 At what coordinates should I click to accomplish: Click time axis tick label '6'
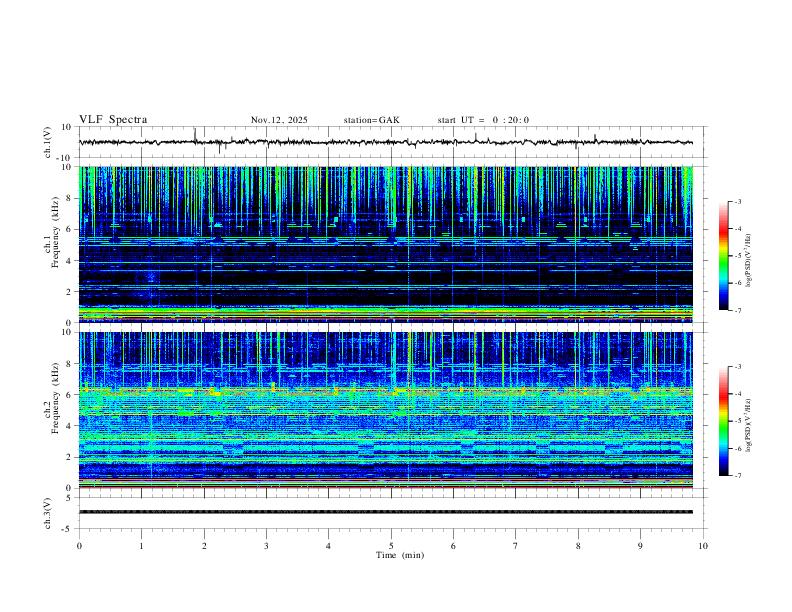(453, 546)
